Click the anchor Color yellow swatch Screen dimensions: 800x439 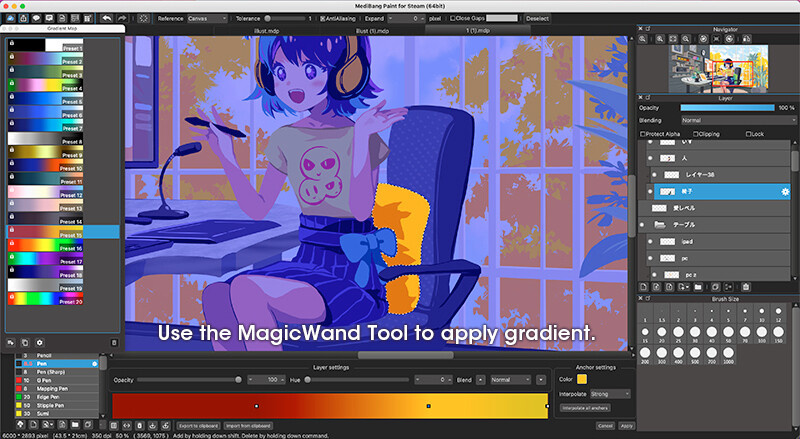[x=582, y=379]
